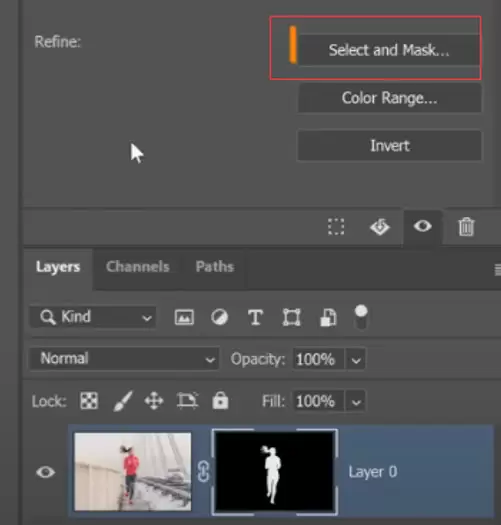Image resolution: width=501 pixels, height=525 pixels.
Task: Load selection from mask icon
Action: (x=336, y=227)
